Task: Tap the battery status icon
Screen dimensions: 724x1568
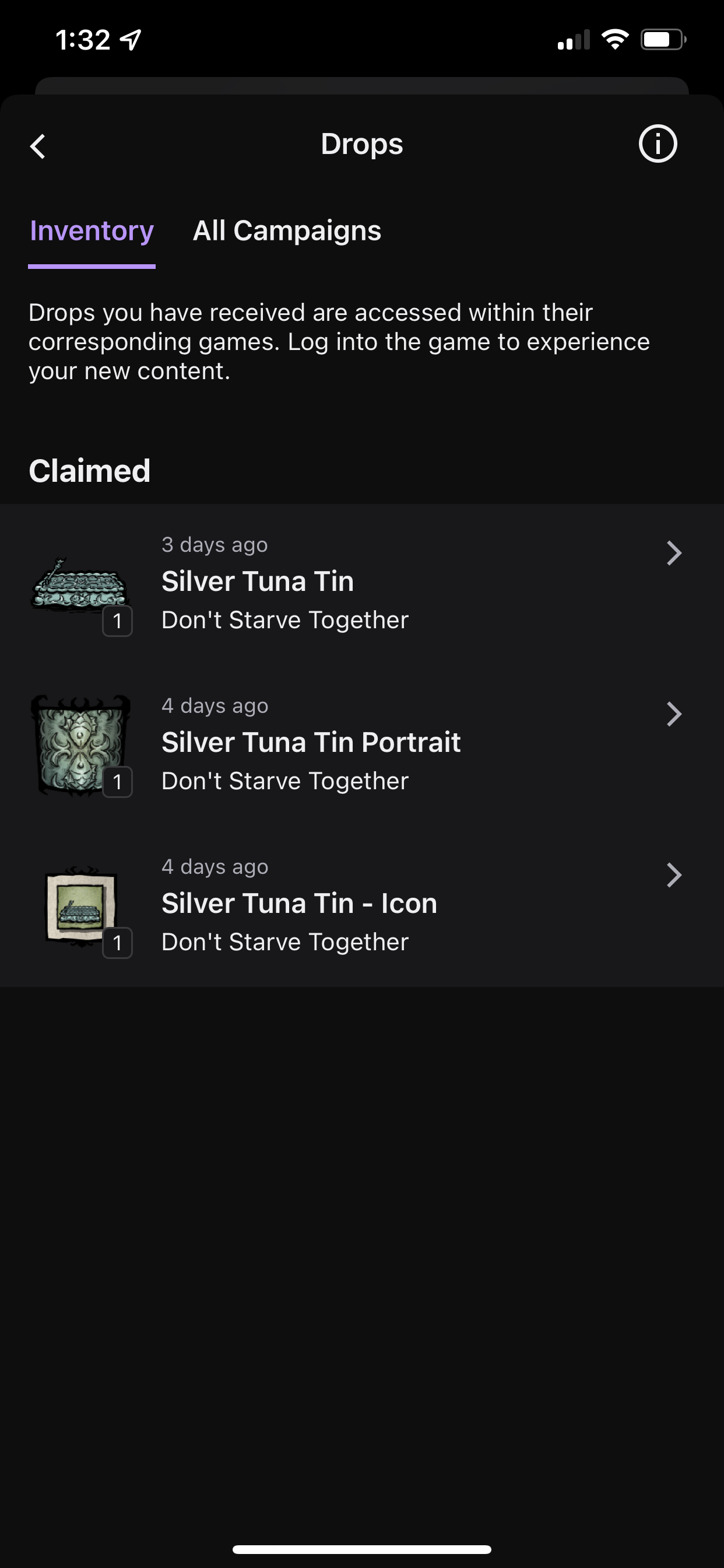Action: (663, 40)
